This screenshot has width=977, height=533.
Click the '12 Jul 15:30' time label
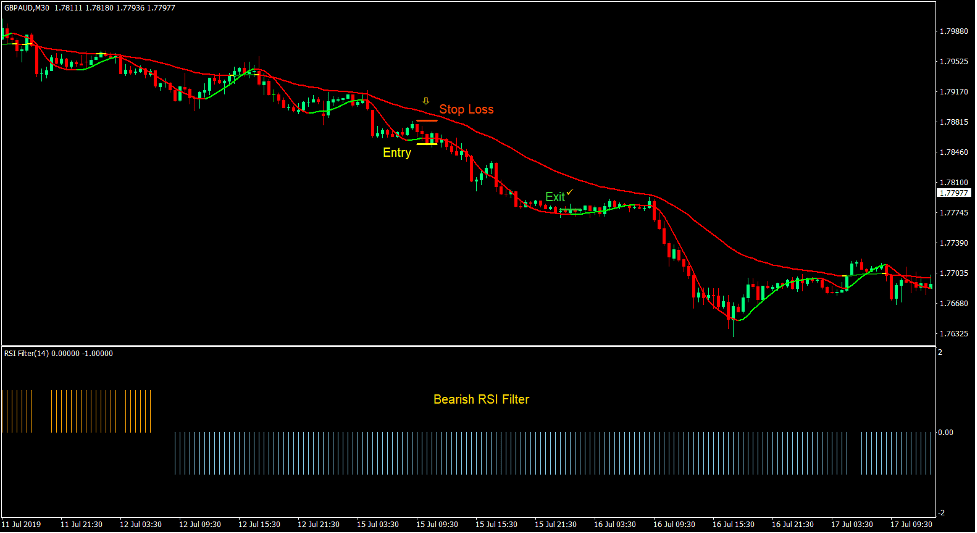pyautogui.click(x=259, y=524)
